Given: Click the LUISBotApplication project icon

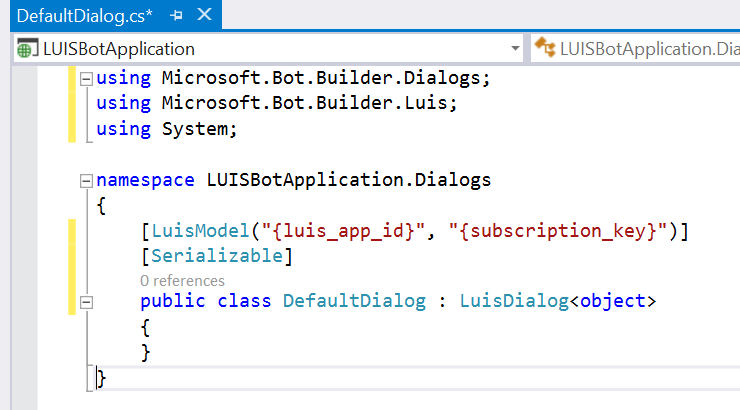Looking at the screenshot, I should click(x=26, y=49).
